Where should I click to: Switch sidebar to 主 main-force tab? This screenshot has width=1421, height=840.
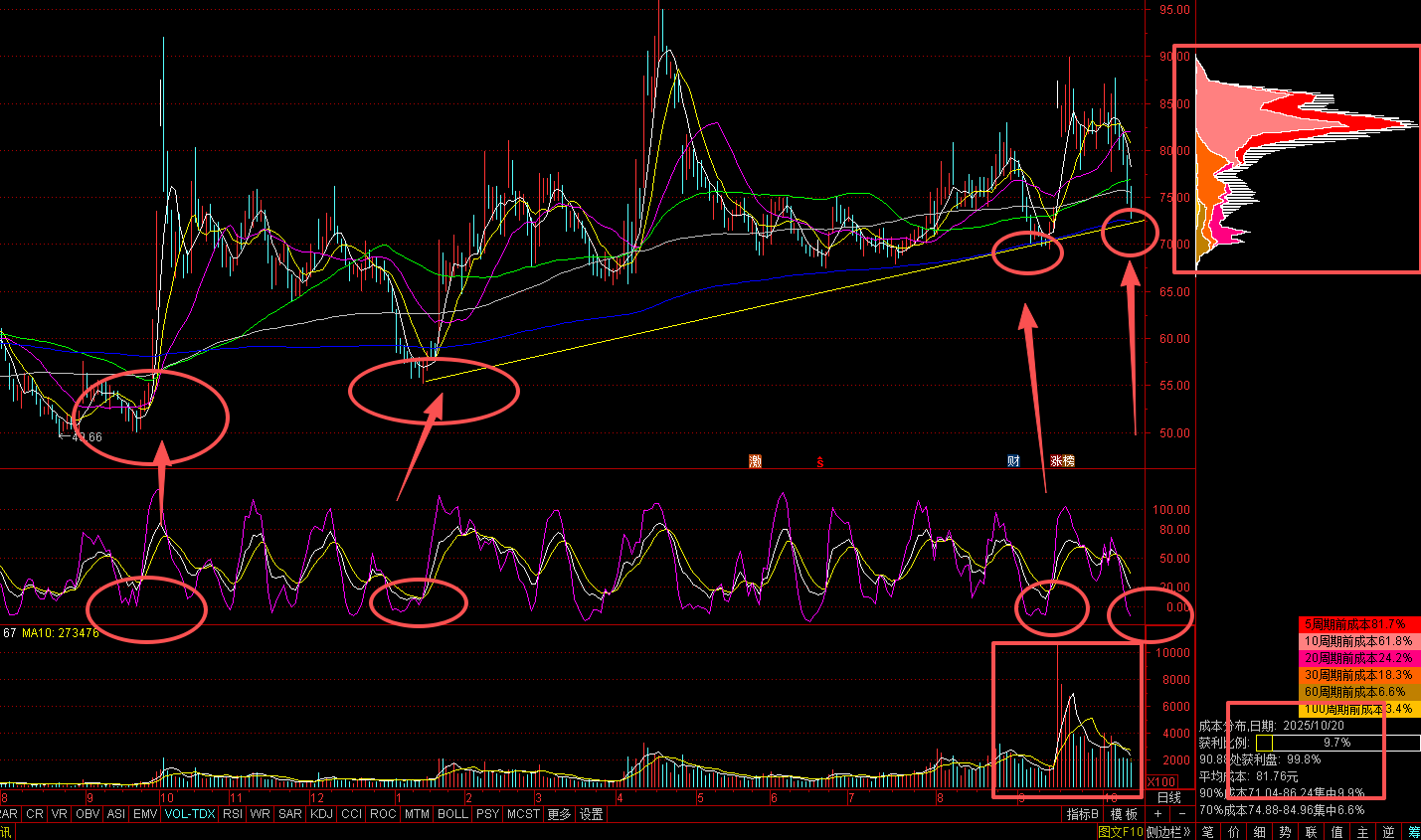pyautogui.click(x=1363, y=832)
